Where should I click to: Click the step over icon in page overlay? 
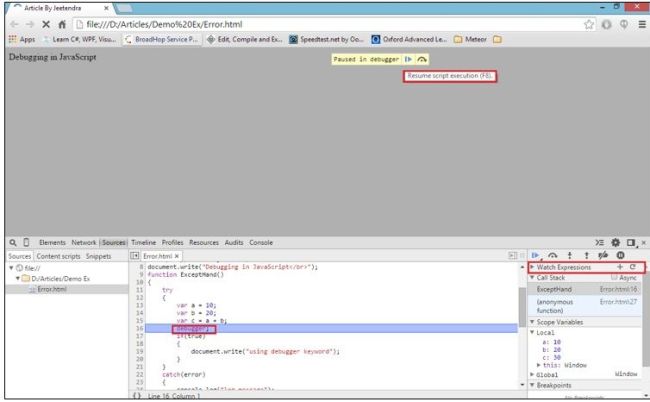click(422, 59)
